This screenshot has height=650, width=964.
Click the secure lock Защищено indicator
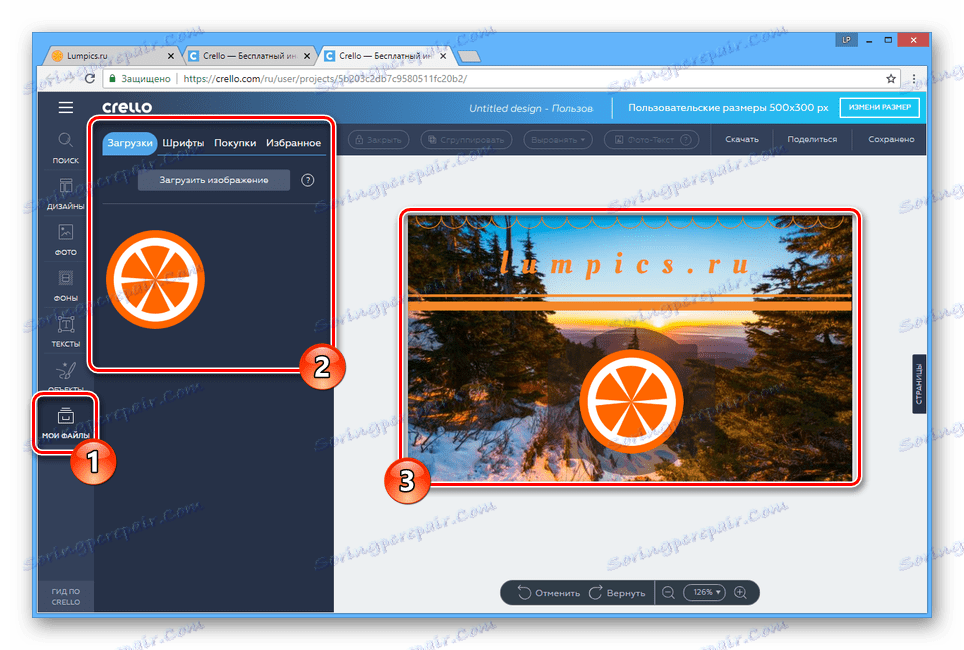click(x=139, y=79)
